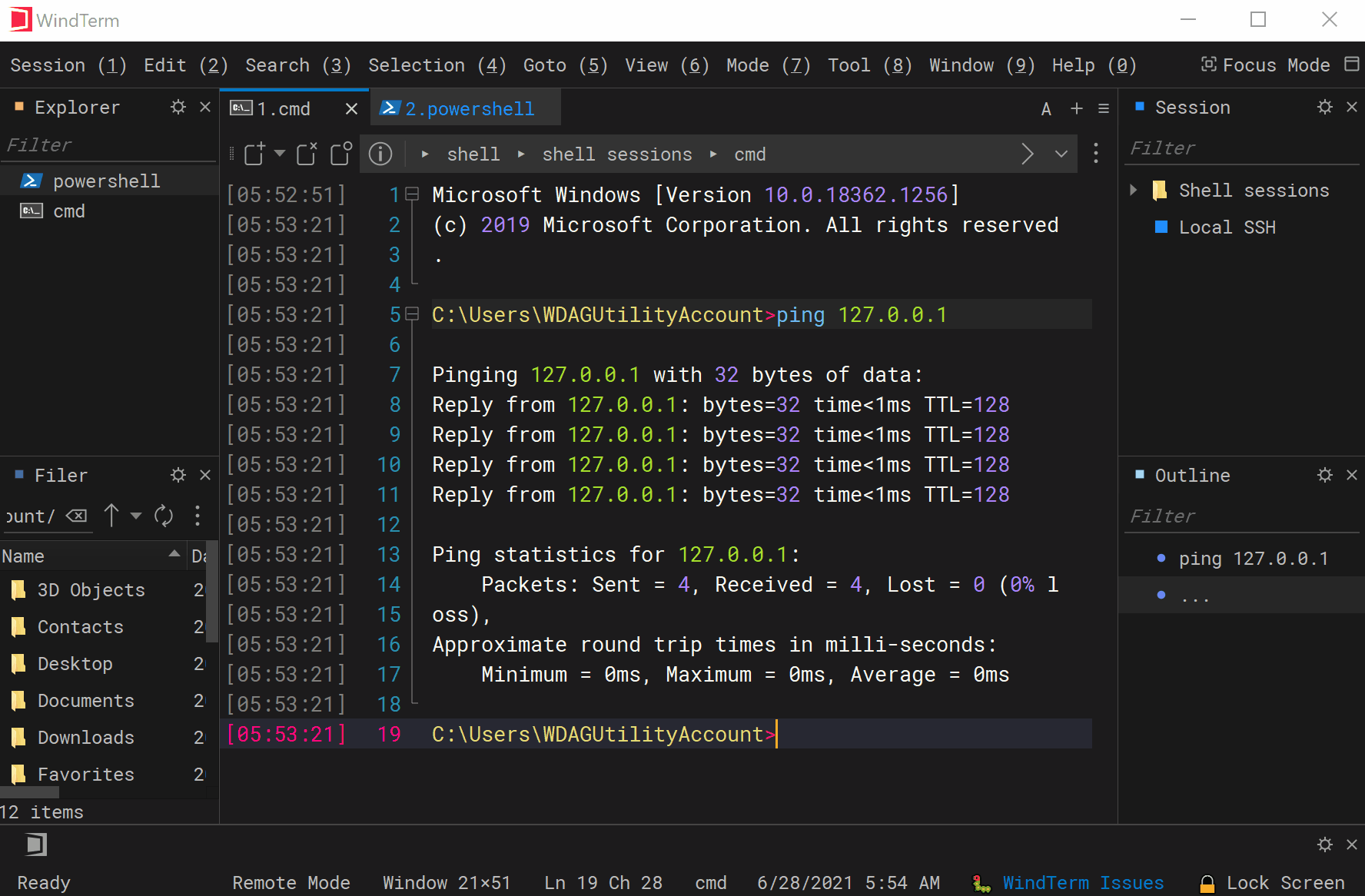Select the 1.cmd tab
The width and height of the screenshot is (1365, 896).
[x=294, y=108]
